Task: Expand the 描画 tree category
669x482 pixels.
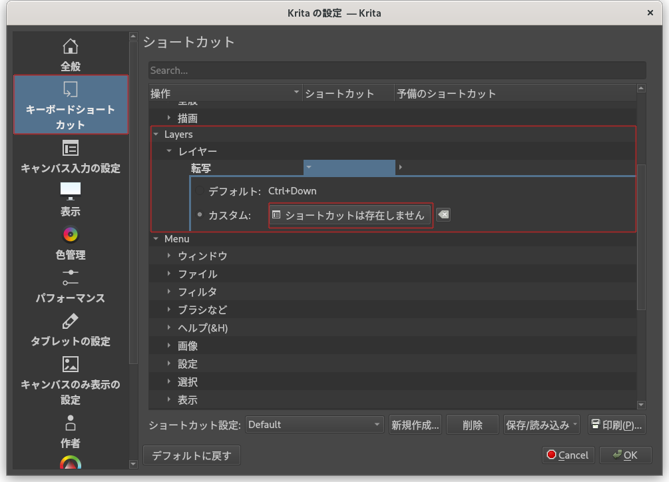Action: (x=169, y=118)
